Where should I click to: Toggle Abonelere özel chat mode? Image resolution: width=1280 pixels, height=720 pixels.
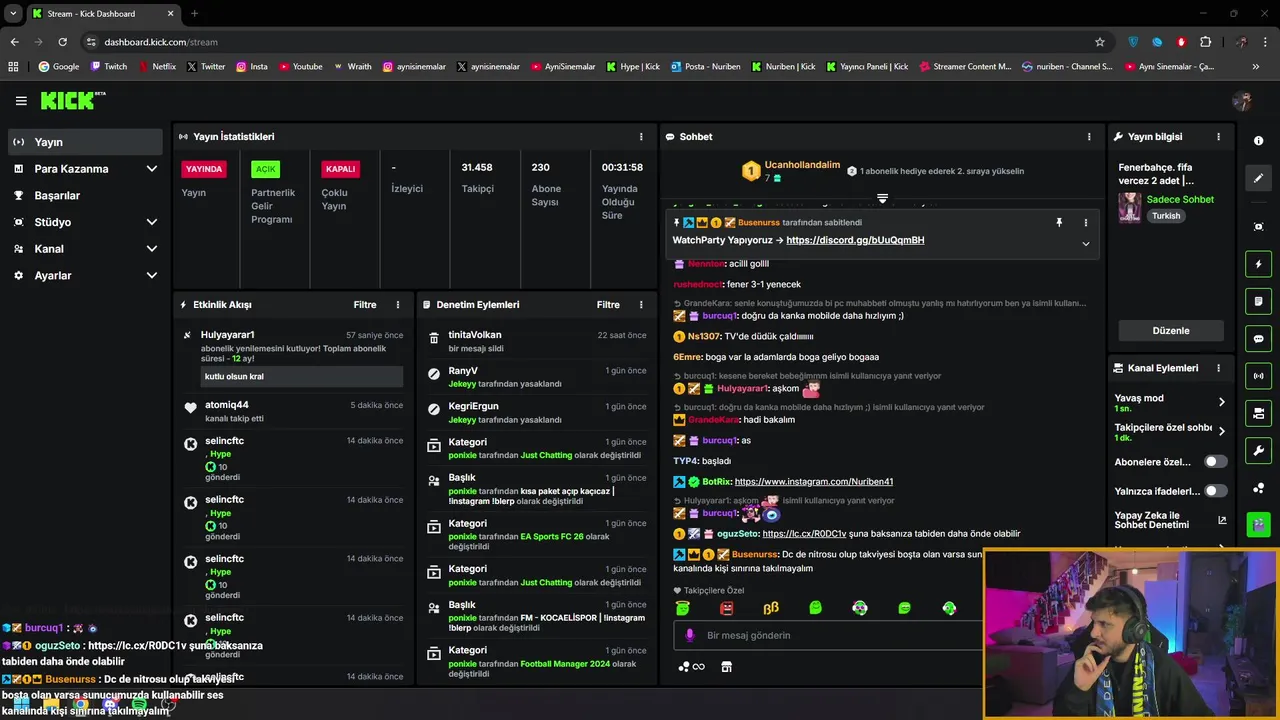1215,462
